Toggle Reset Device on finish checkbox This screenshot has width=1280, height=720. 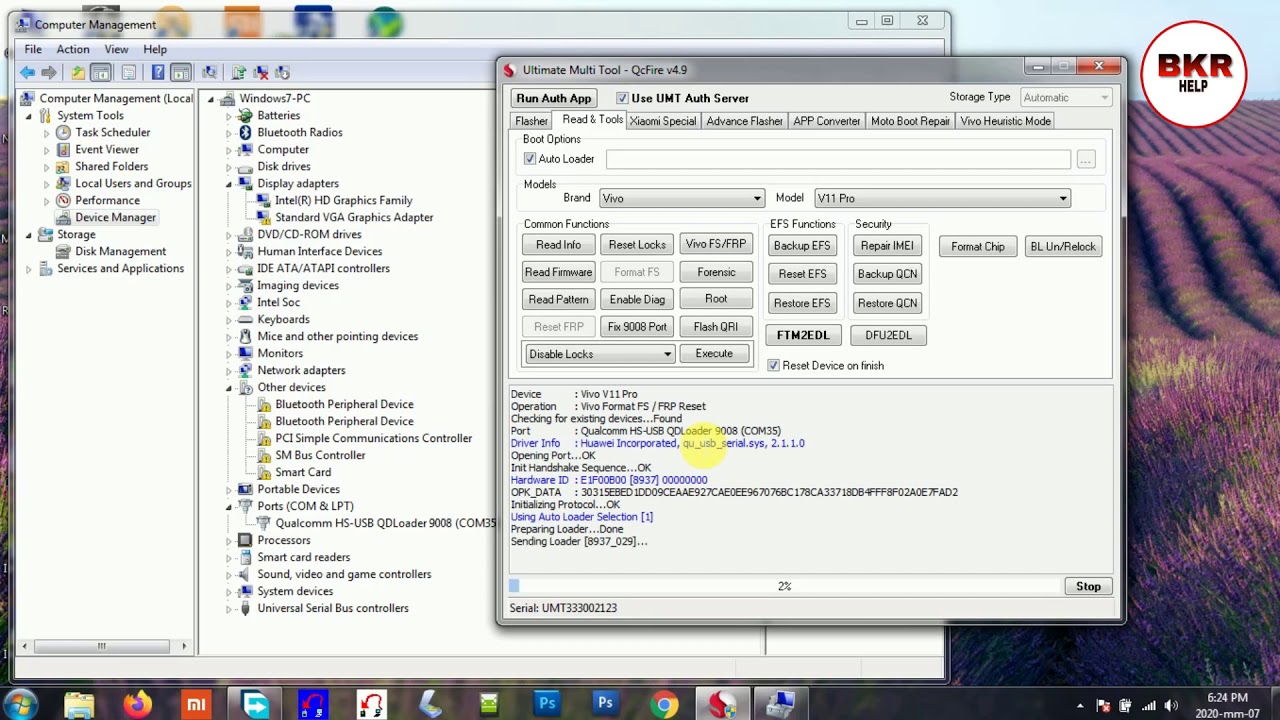coord(773,365)
